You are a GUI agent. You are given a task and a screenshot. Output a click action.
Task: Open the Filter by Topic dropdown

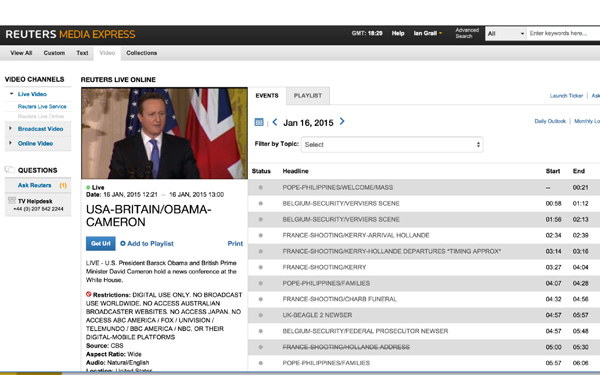pyautogui.click(x=392, y=145)
